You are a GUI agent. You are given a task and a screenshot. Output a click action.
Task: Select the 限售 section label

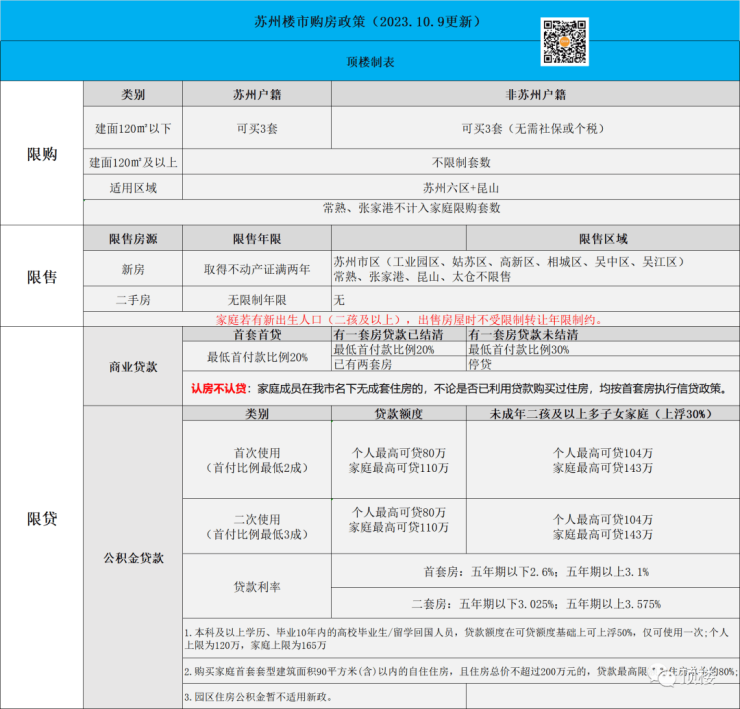[x=41, y=278]
